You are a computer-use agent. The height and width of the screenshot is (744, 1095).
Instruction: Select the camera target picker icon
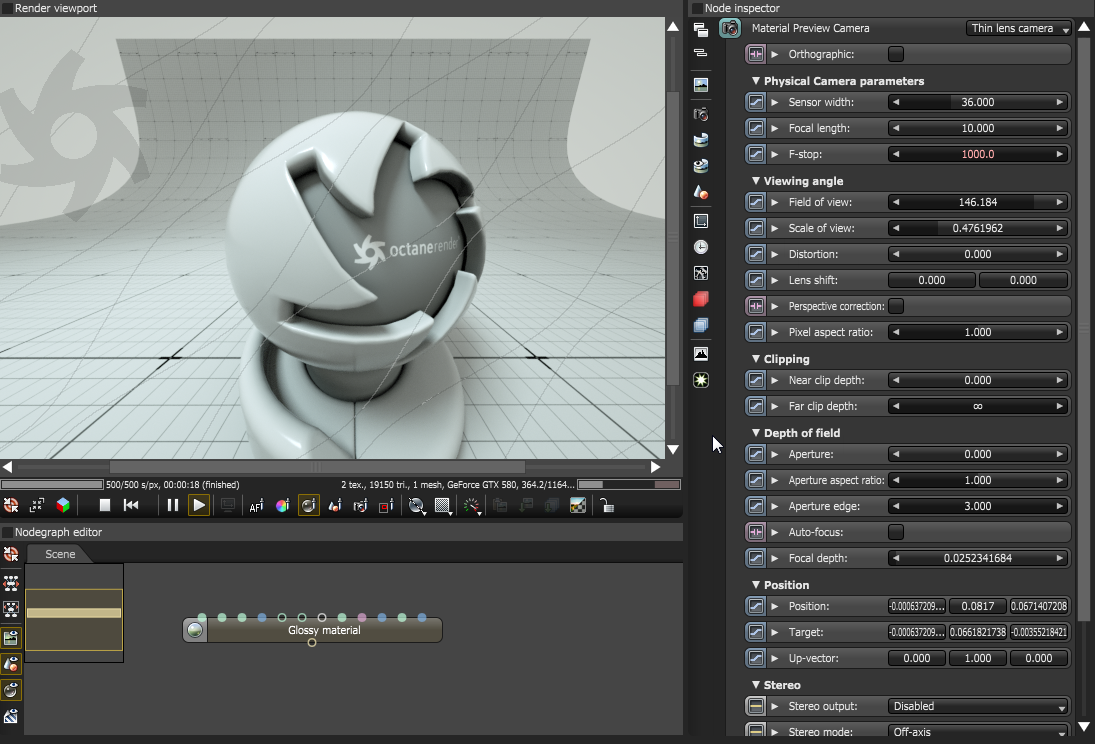360,506
